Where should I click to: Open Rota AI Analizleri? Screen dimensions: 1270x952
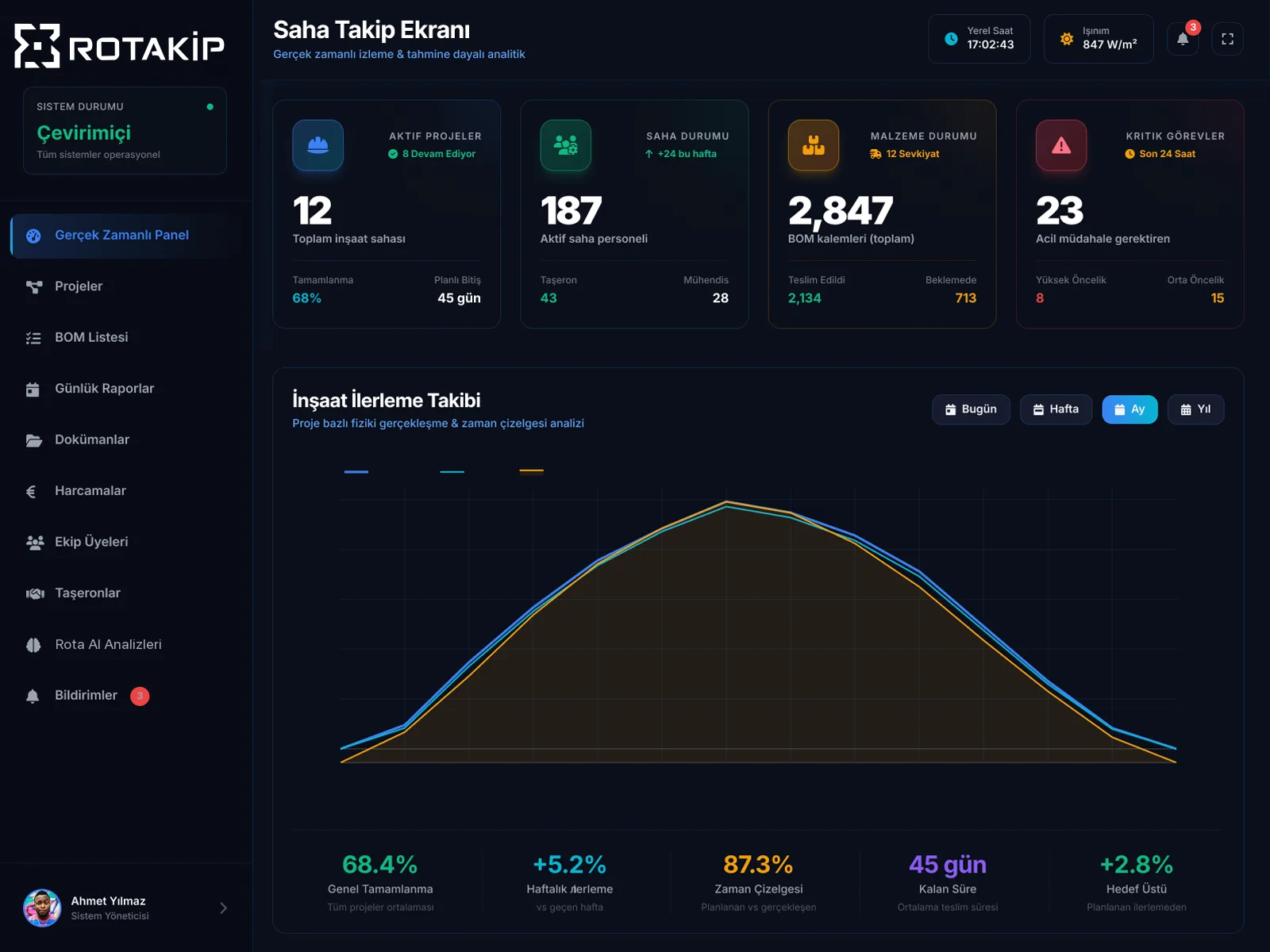coord(125,645)
